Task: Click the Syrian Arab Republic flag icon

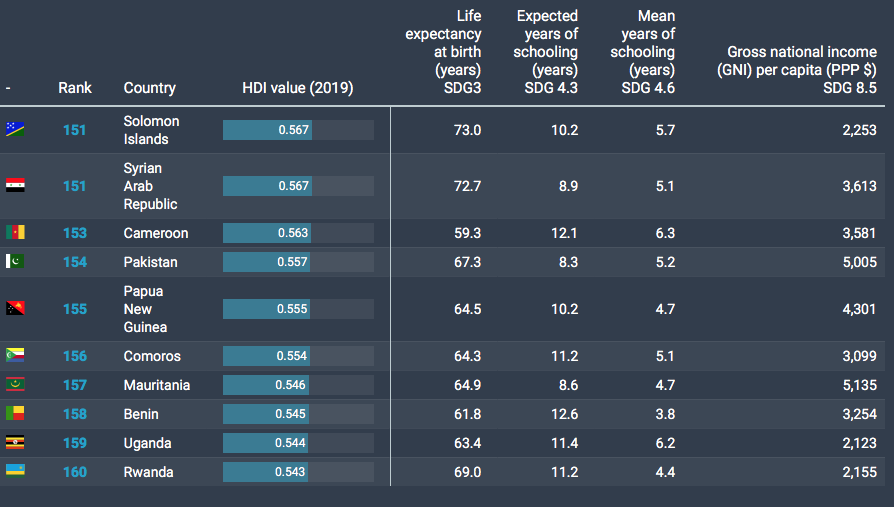Action: coord(15,186)
